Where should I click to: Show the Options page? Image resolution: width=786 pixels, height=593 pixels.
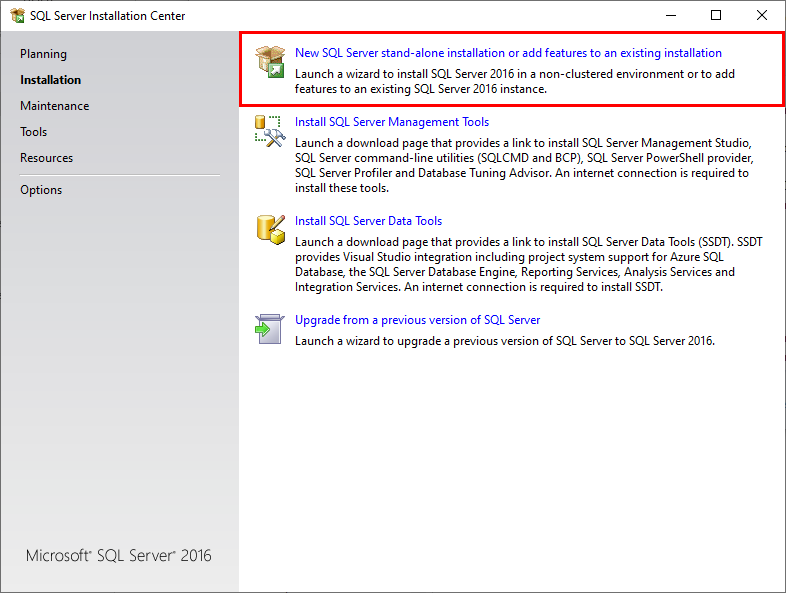coord(41,190)
